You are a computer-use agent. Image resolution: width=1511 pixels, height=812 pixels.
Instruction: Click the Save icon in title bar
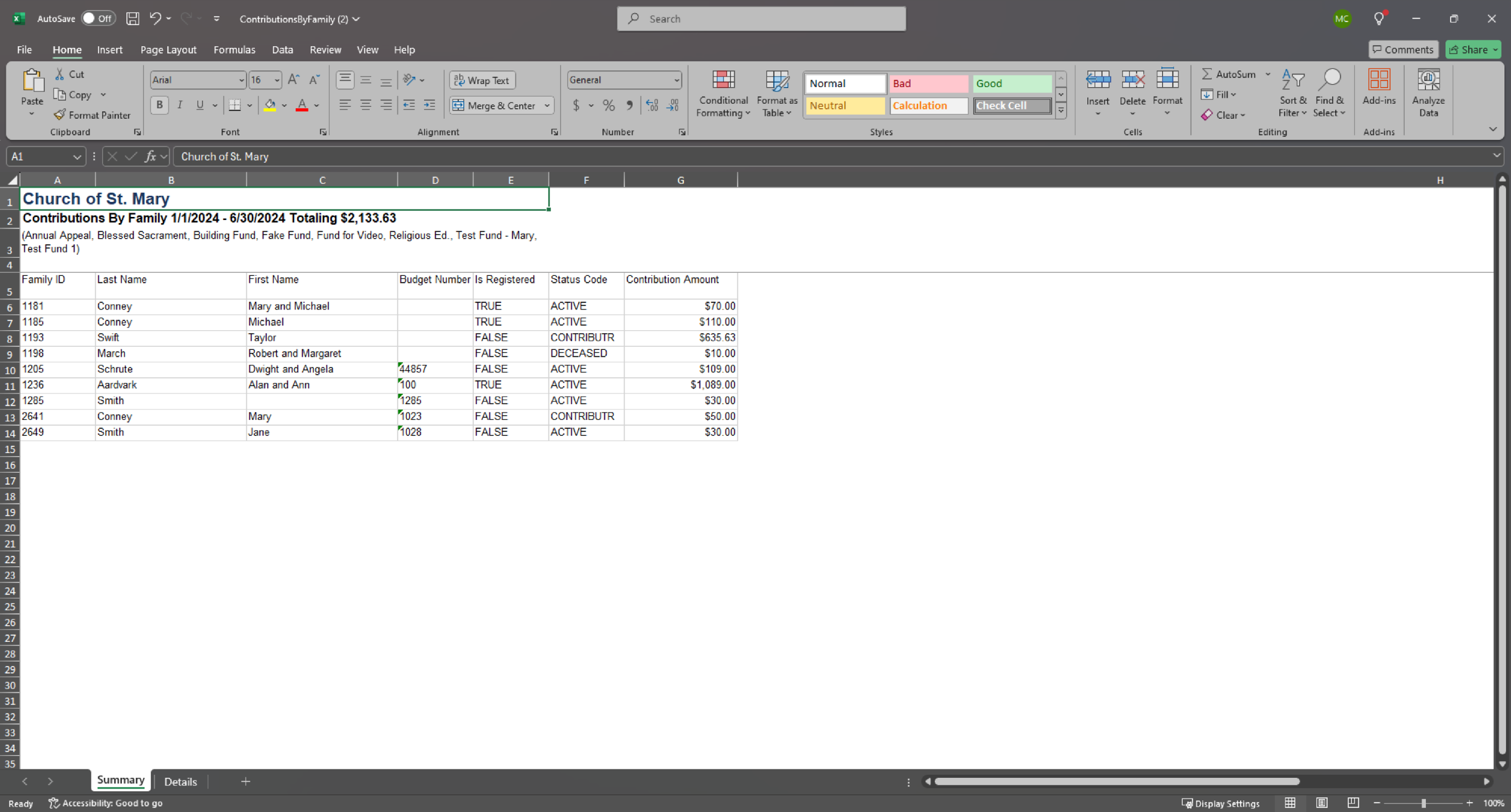tap(132, 19)
